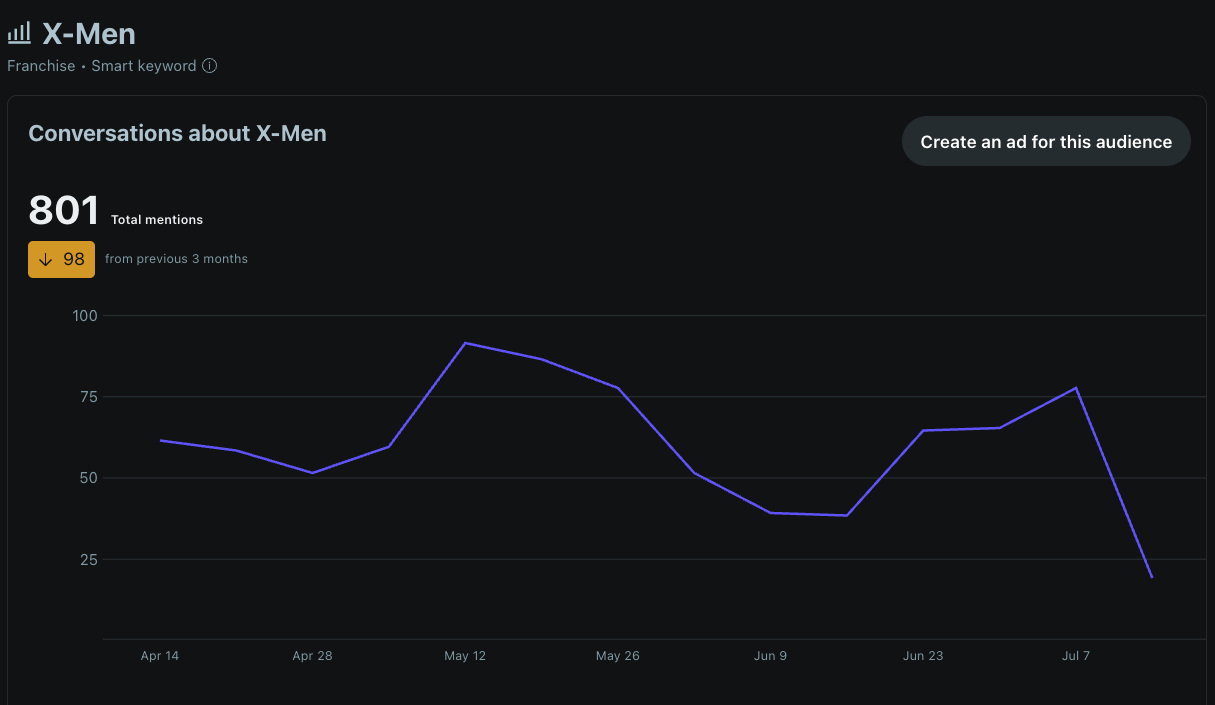Click the down-arrow icon in the 98 badge
Image resolution: width=1215 pixels, height=705 pixels.
coord(45,259)
